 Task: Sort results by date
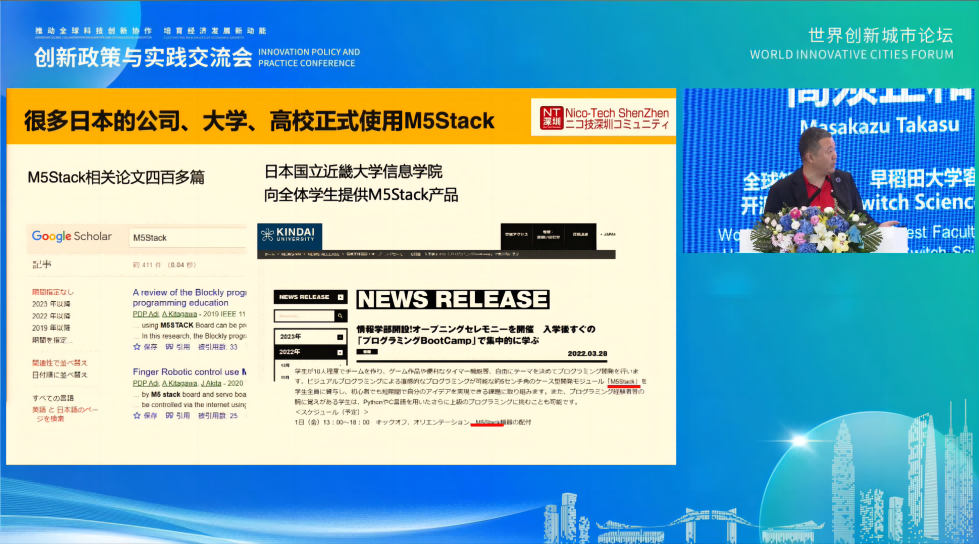[60, 375]
